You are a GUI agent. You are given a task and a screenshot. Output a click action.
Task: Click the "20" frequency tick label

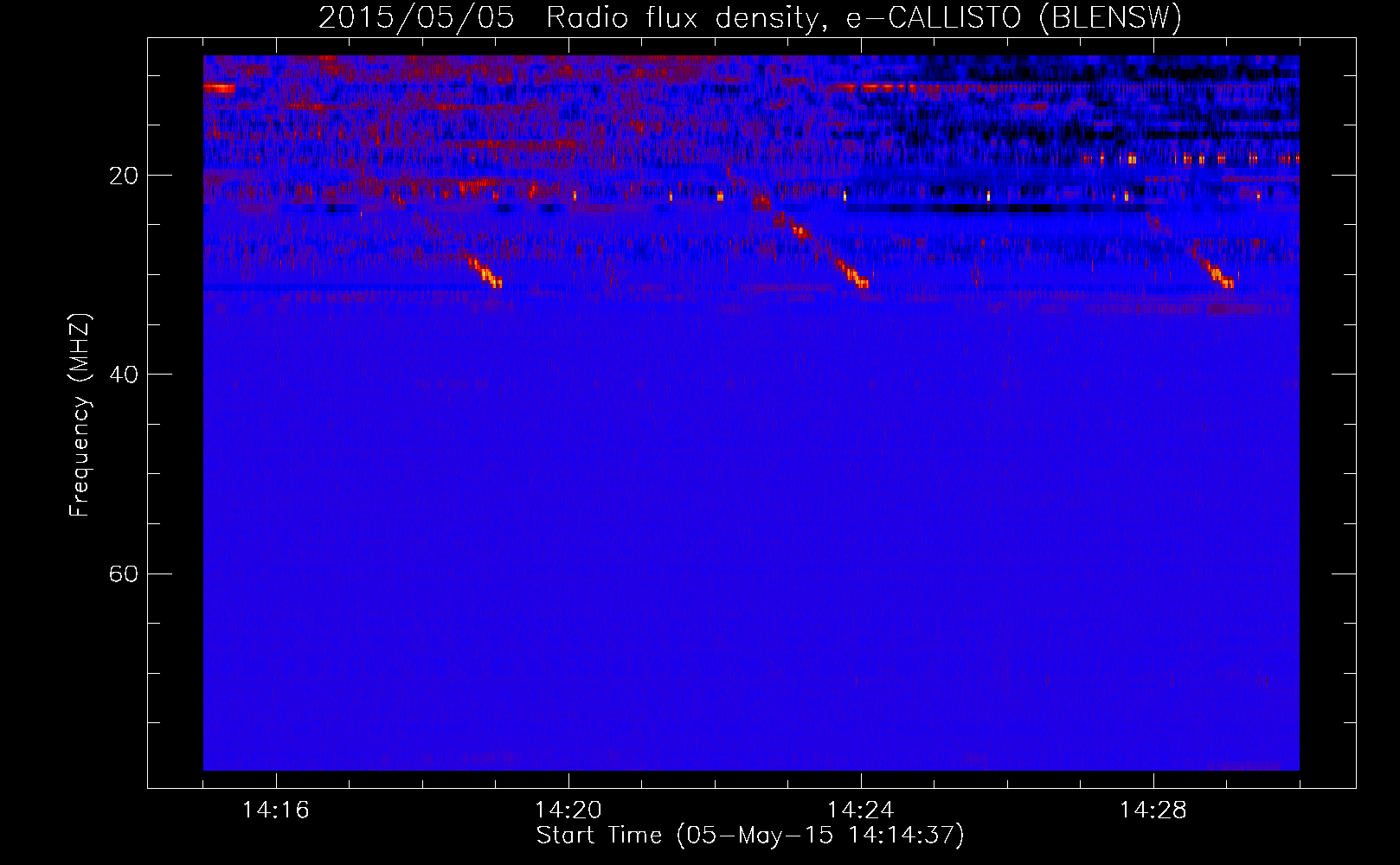(124, 176)
